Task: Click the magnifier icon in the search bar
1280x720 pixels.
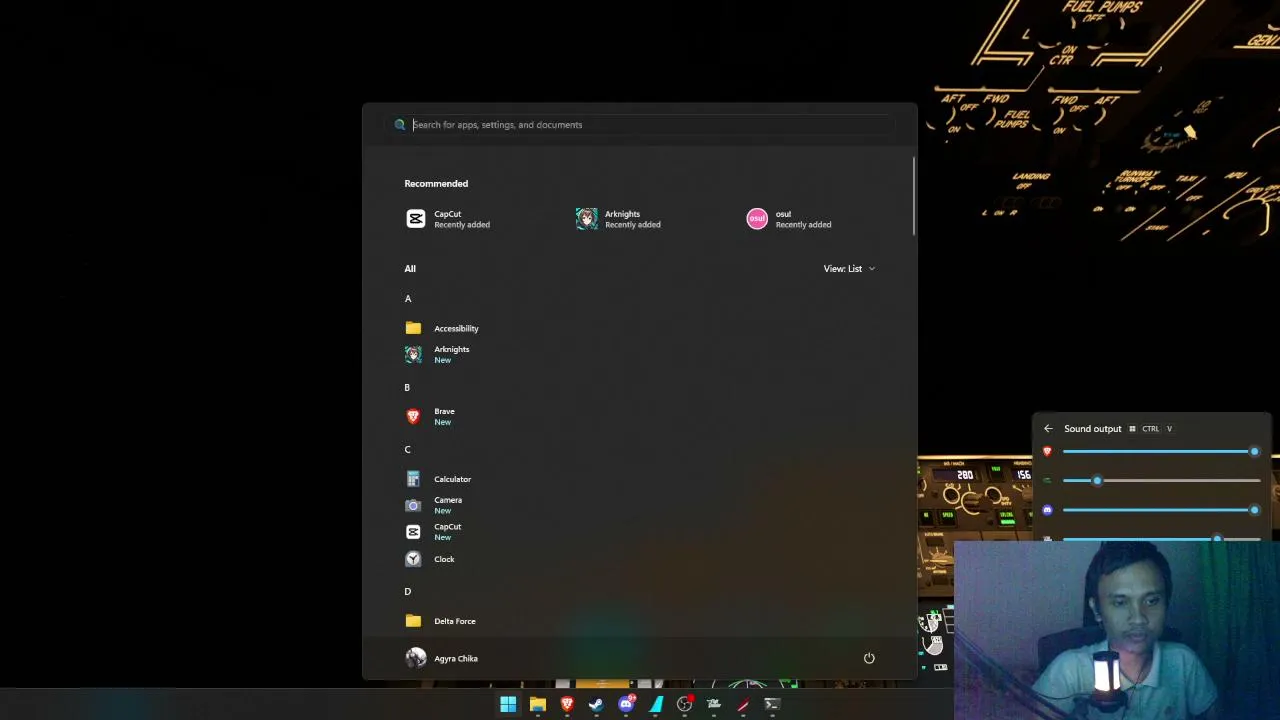Action: [400, 125]
